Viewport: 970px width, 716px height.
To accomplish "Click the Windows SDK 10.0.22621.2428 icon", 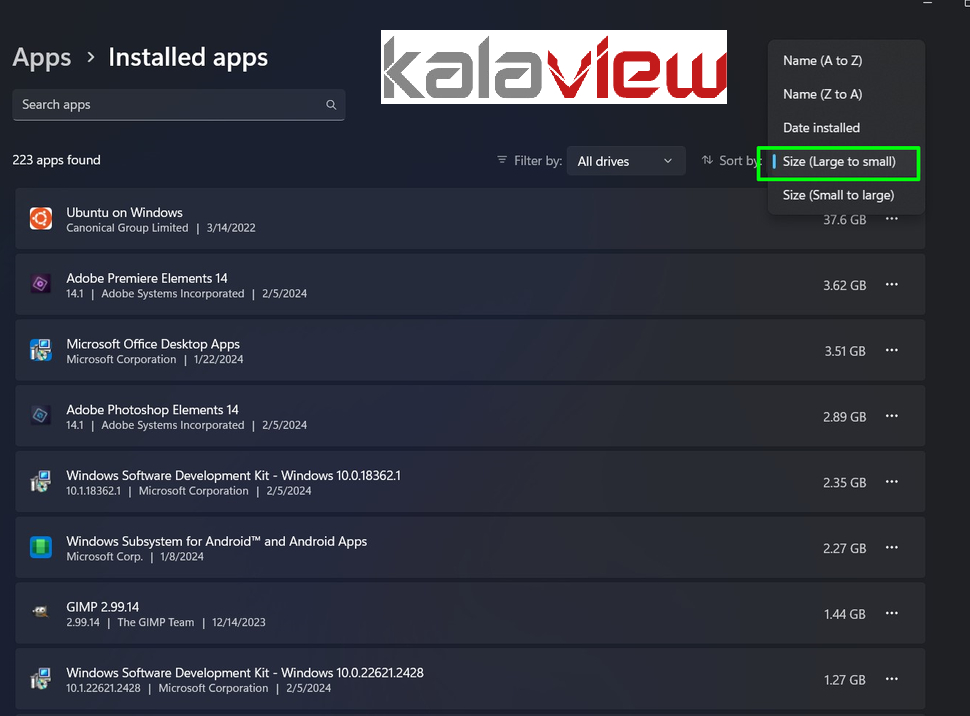I will 41,679.
